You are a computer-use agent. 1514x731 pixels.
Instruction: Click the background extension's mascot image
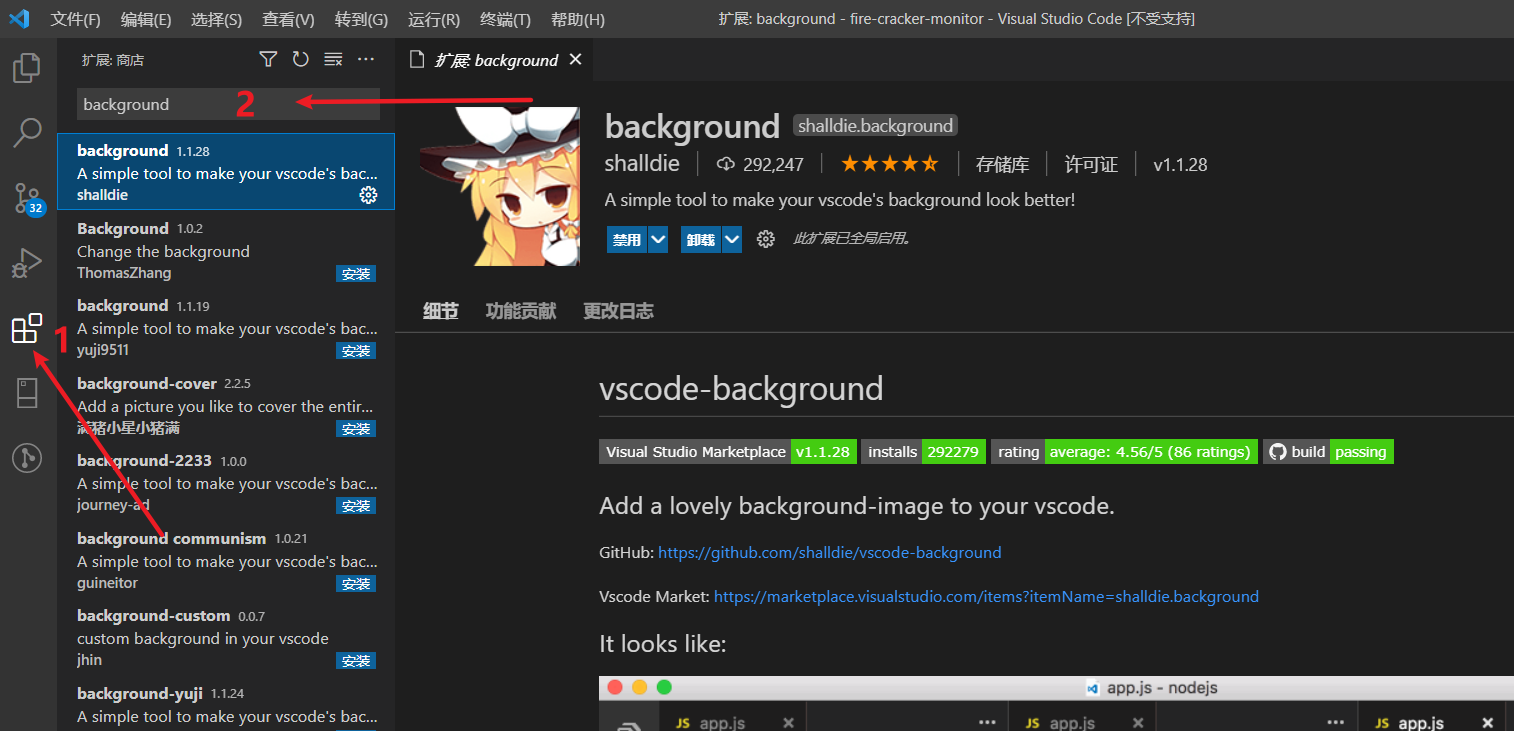pos(500,186)
